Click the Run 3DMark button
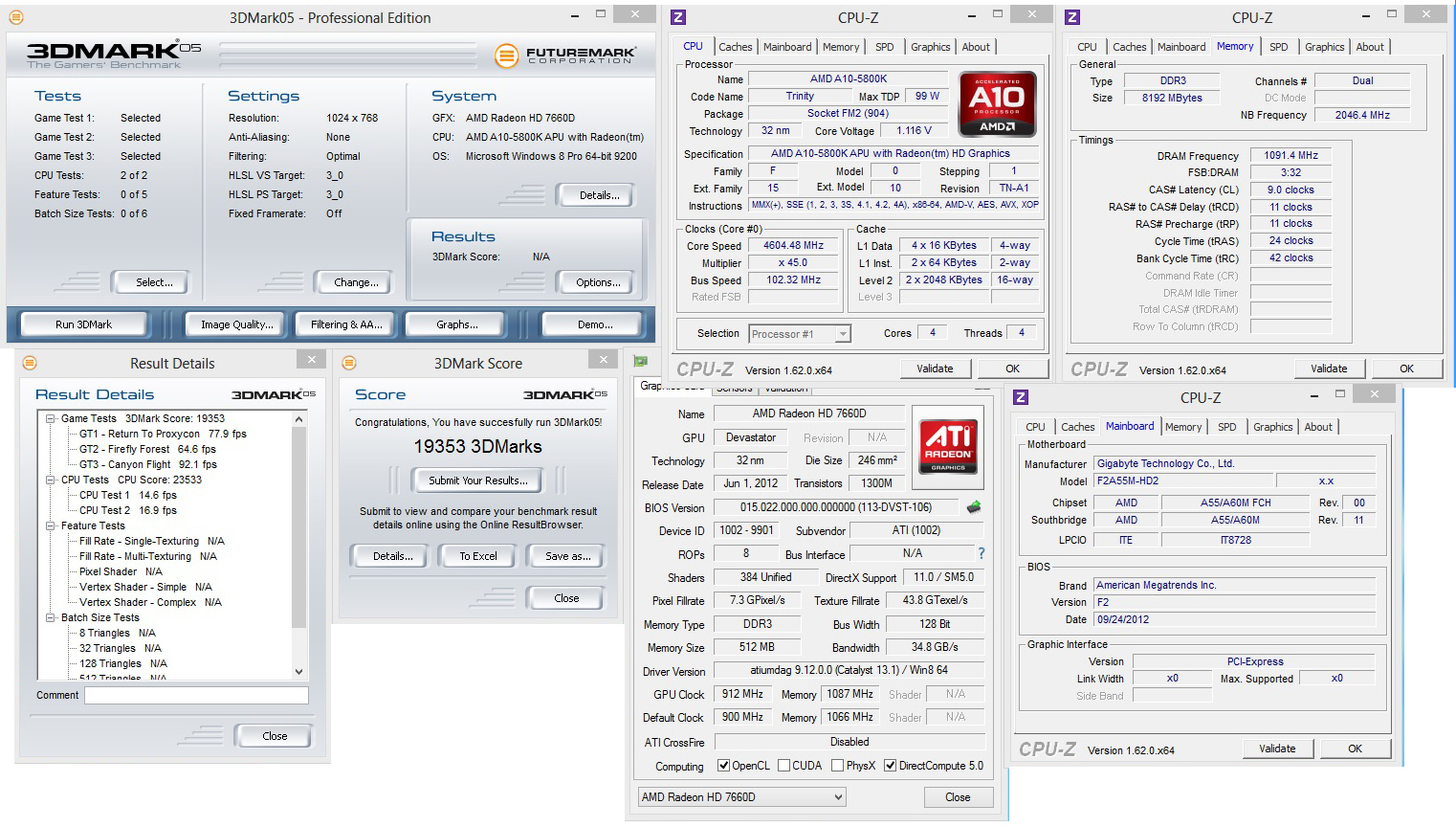 point(83,324)
